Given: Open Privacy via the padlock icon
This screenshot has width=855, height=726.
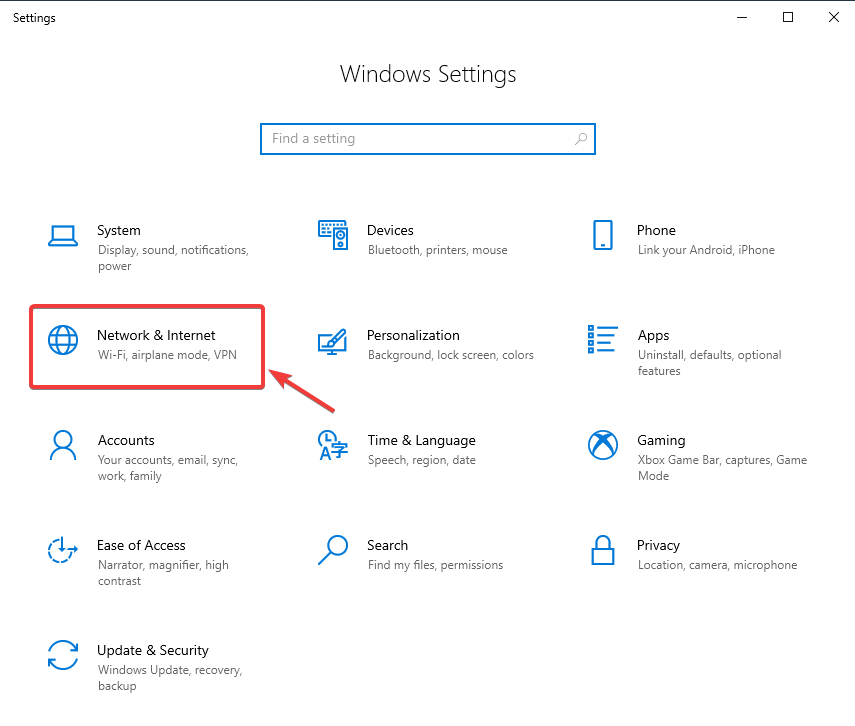Looking at the screenshot, I should (x=602, y=550).
